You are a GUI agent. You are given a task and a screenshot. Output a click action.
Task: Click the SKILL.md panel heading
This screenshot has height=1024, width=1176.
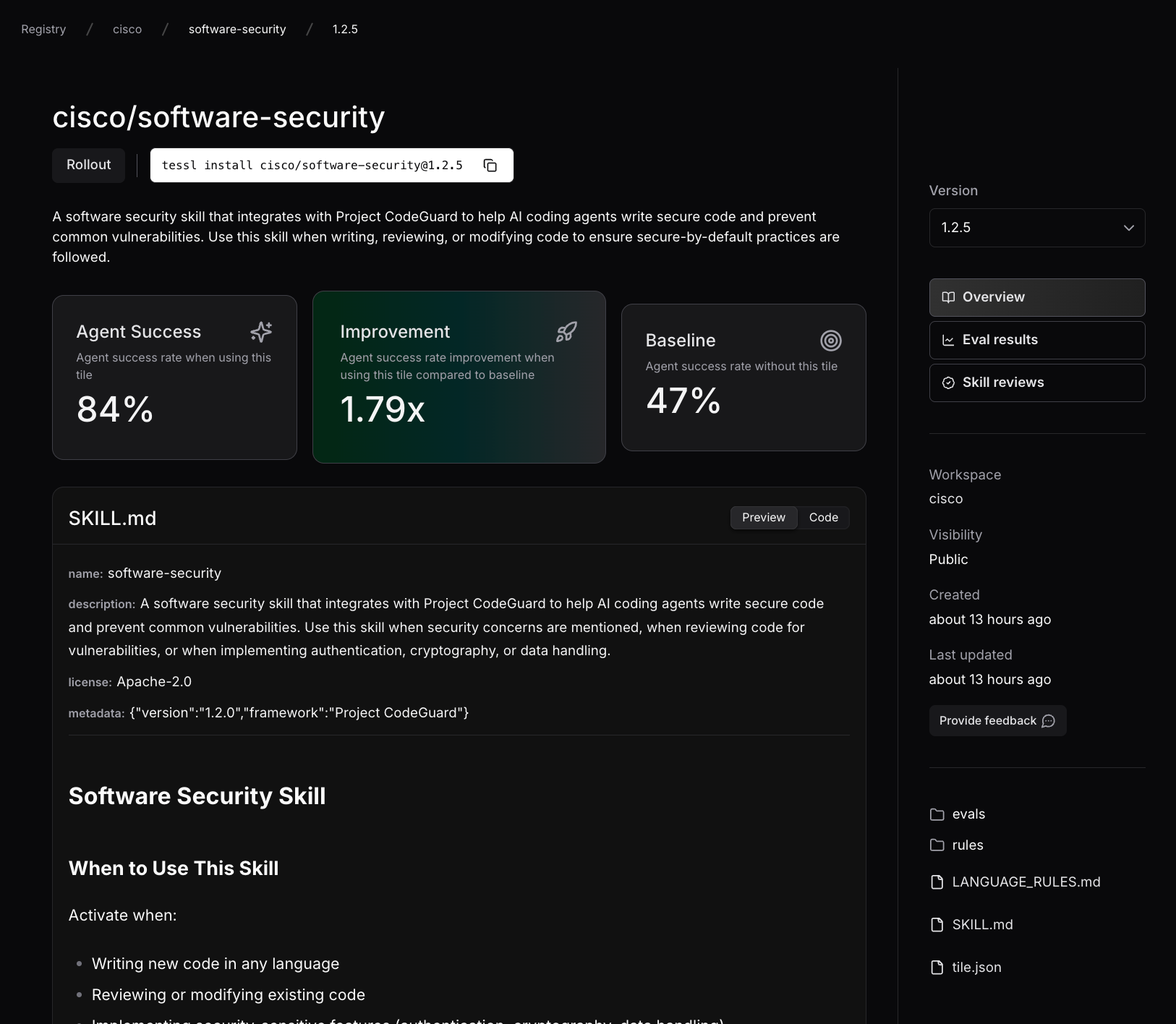[x=112, y=519]
